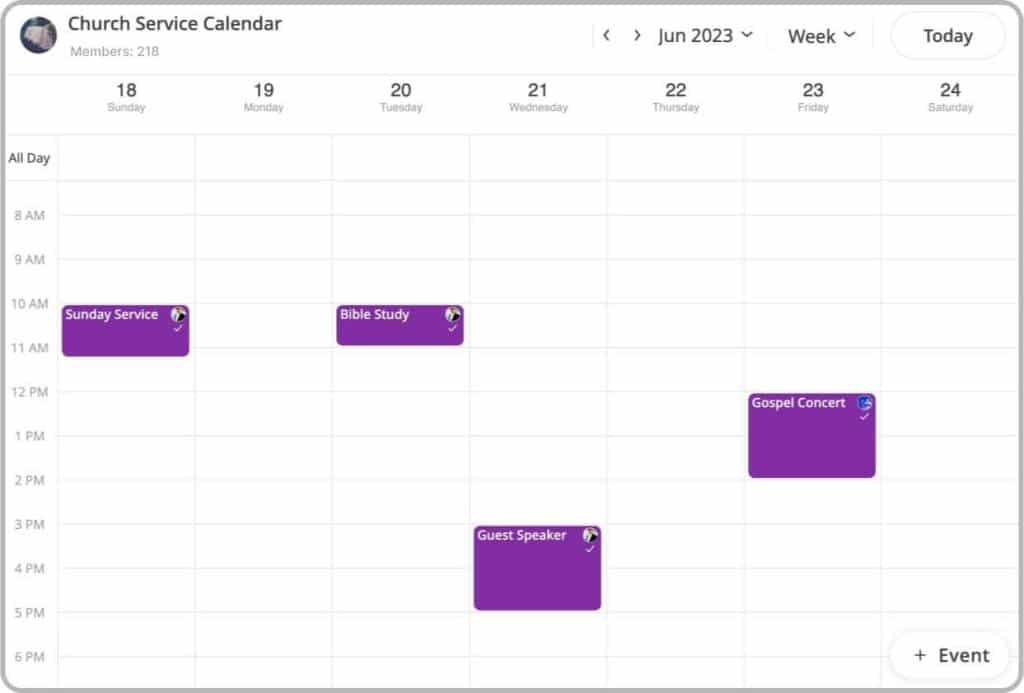The height and width of the screenshot is (693, 1024).
Task: Go to previous week with the left arrow
Action: [607, 35]
